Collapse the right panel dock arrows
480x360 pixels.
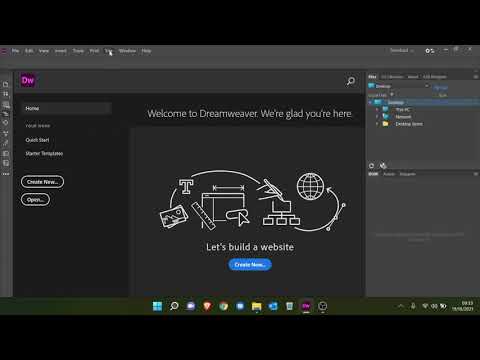[x=476, y=71]
